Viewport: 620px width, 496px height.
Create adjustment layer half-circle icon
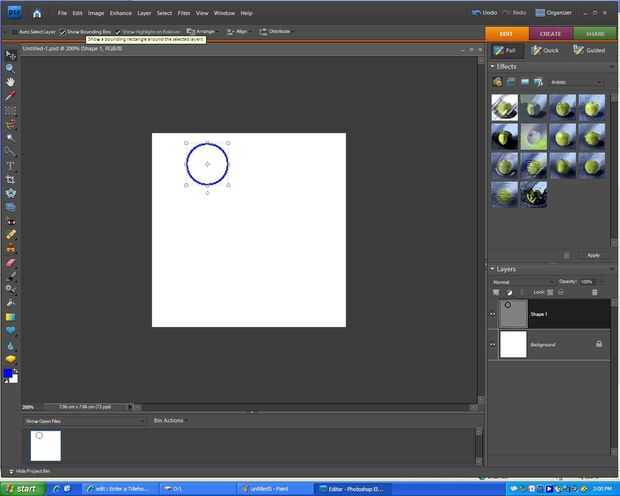(x=509, y=293)
